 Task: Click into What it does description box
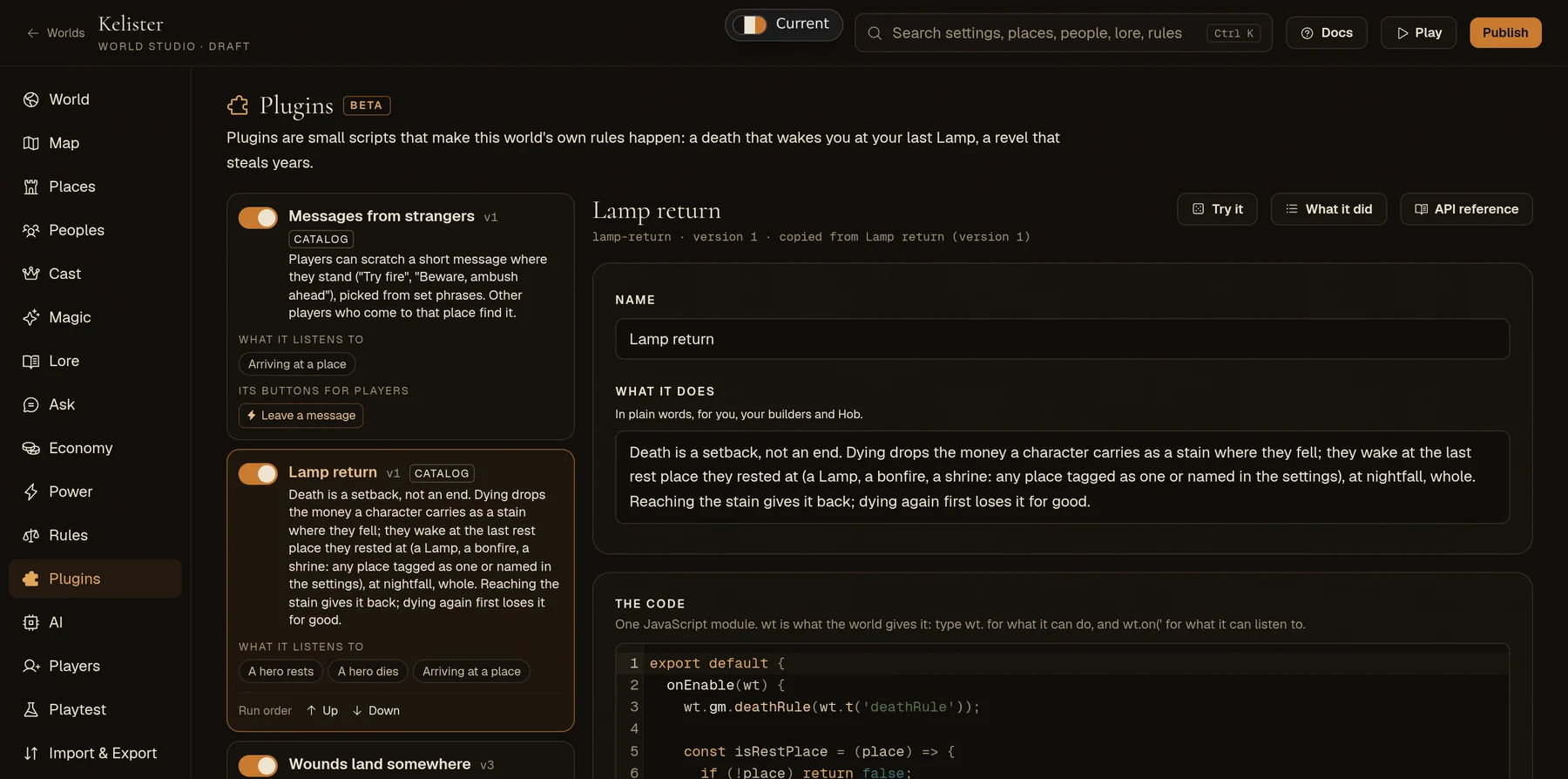(1063, 478)
